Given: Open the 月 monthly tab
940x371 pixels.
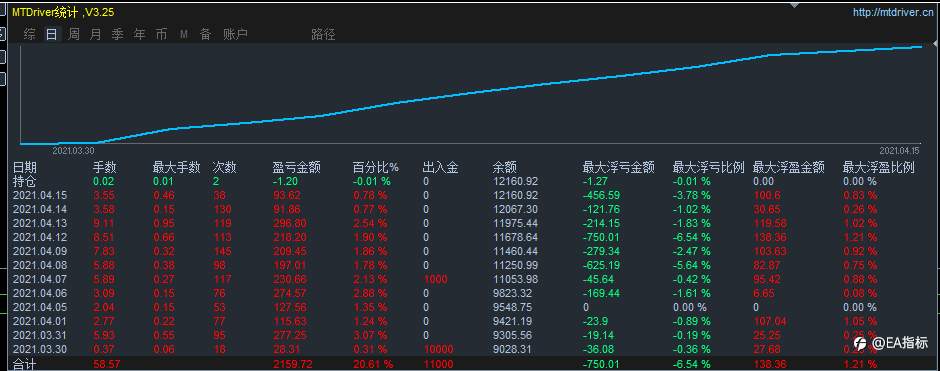Looking at the screenshot, I should 95,34.
